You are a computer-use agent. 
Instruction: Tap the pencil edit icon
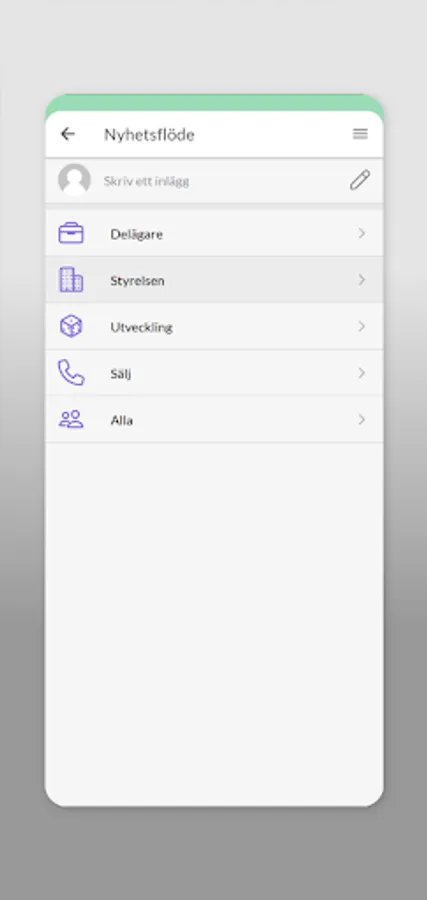tap(360, 180)
